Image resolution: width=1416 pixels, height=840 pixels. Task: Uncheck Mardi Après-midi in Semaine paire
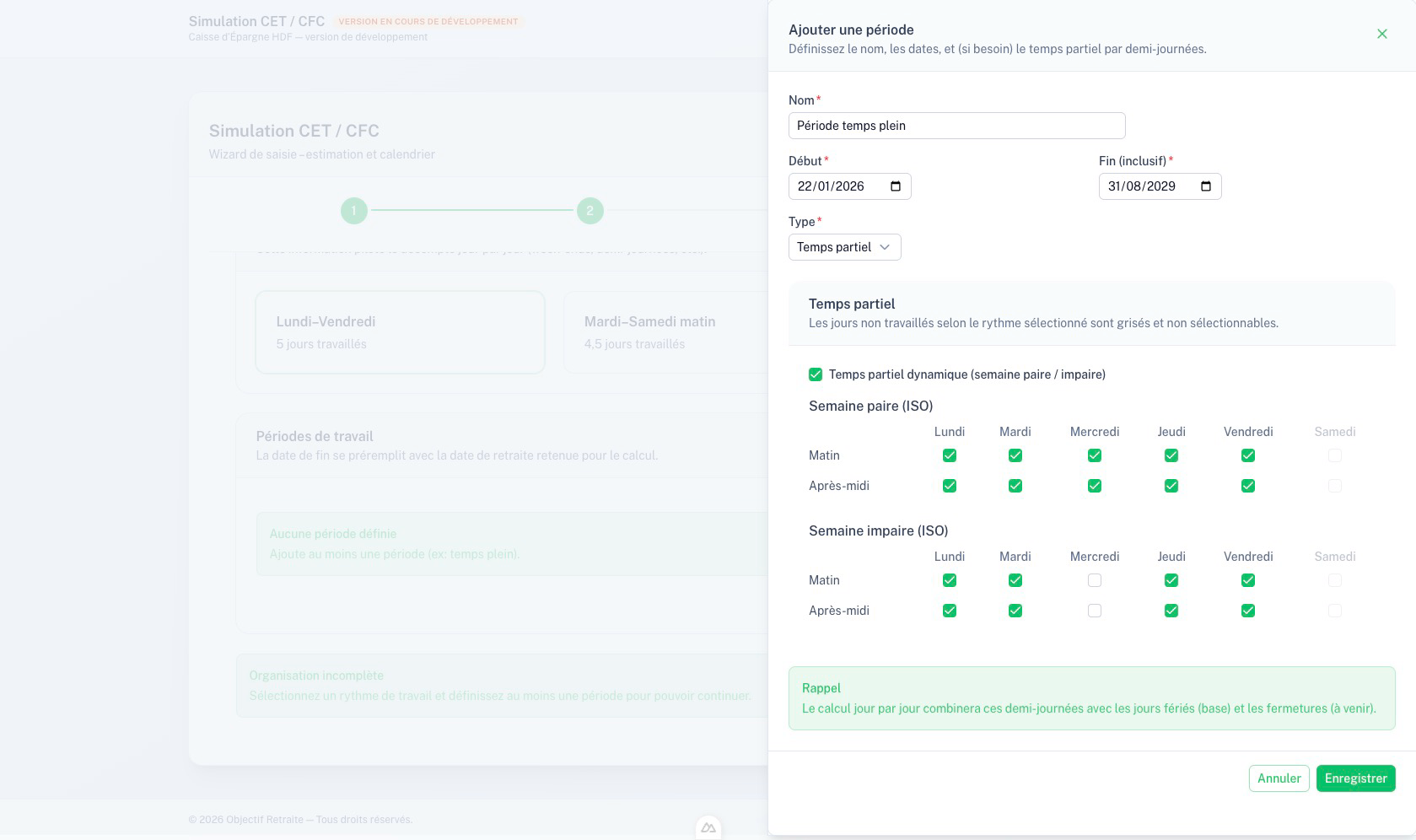(1015, 486)
